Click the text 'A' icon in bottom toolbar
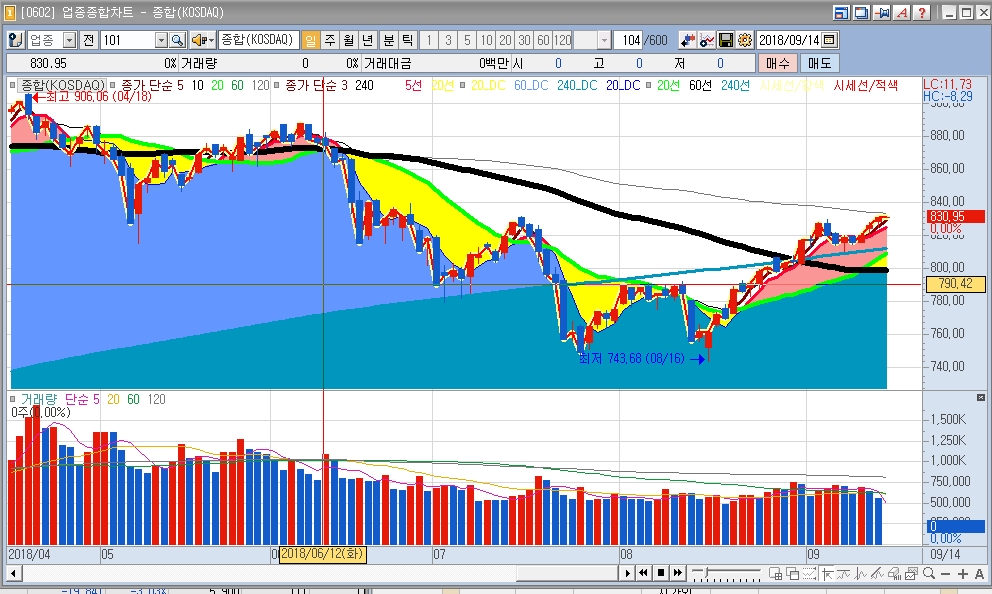Image resolution: width=992 pixels, height=594 pixels. pyautogui.click(x=978, y=573)
